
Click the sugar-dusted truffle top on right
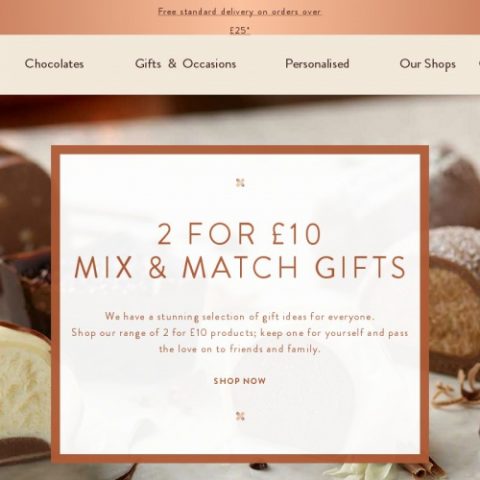455,245
